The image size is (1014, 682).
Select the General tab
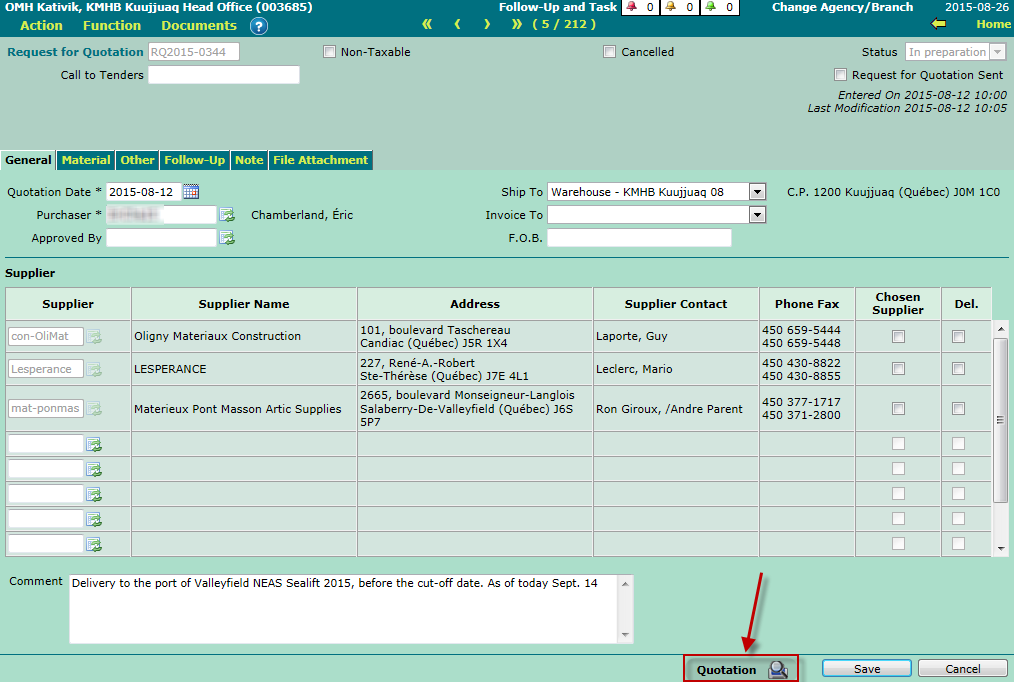pyautogui.click(x=28, y=160)
